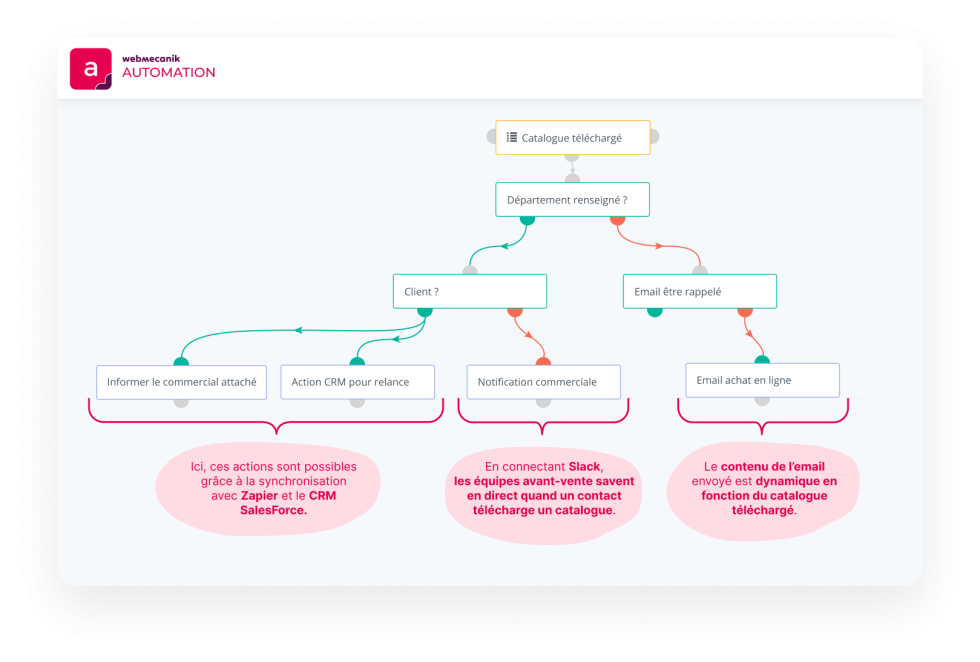Toggle the green input dot on Informer le commercial attaché
The image size is (980, 662).
point(181,362)
